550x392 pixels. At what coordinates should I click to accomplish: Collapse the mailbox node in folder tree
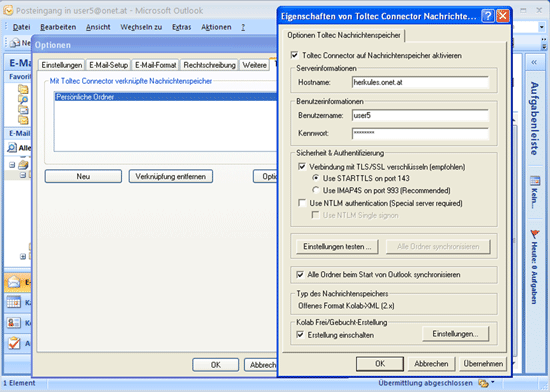(12, 164)
